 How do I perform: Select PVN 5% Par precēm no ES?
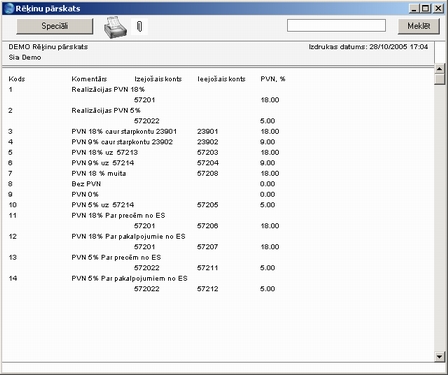(x=116, y=257)
